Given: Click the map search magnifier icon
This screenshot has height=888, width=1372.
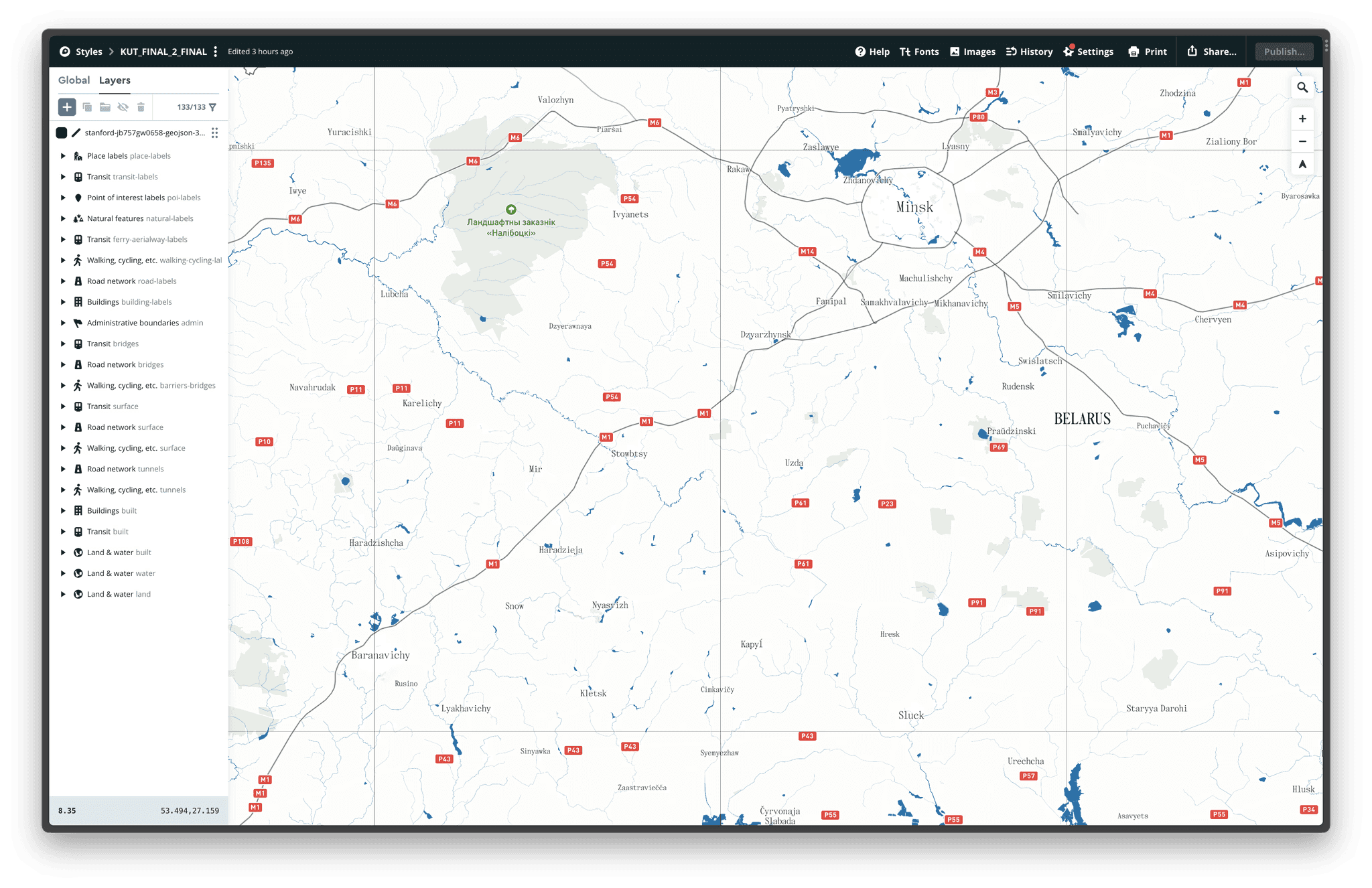Looking at the screenshot, I should [1302, 88].
